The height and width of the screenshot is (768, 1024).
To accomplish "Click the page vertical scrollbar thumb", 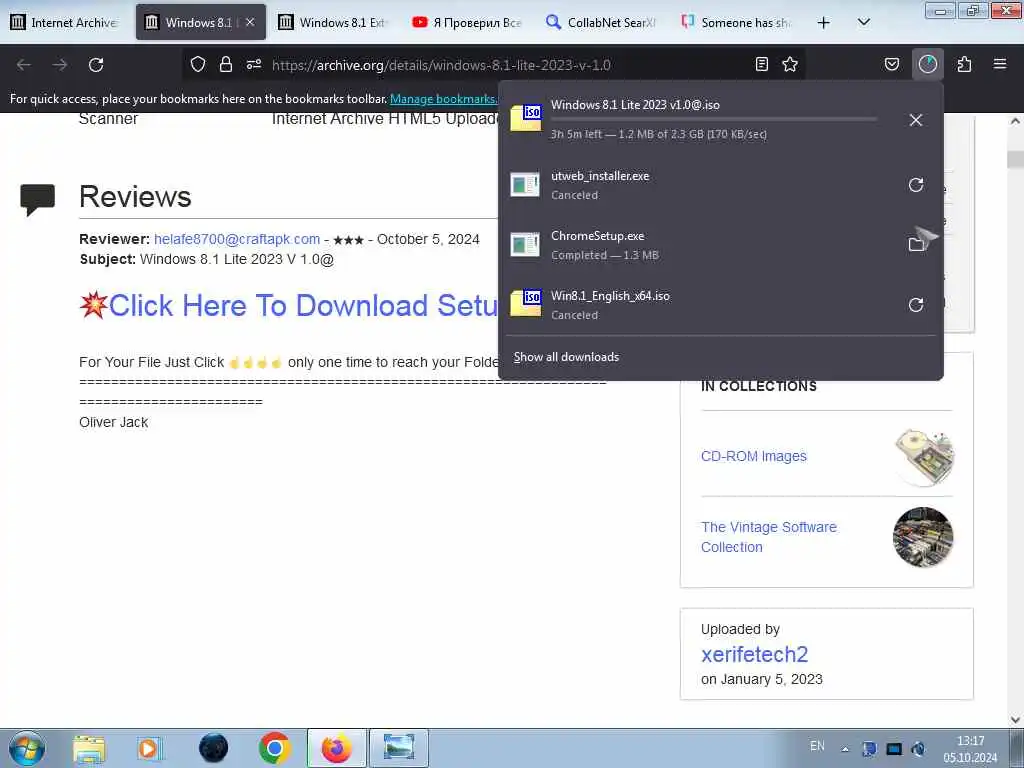I will (x=1015, y=159).
